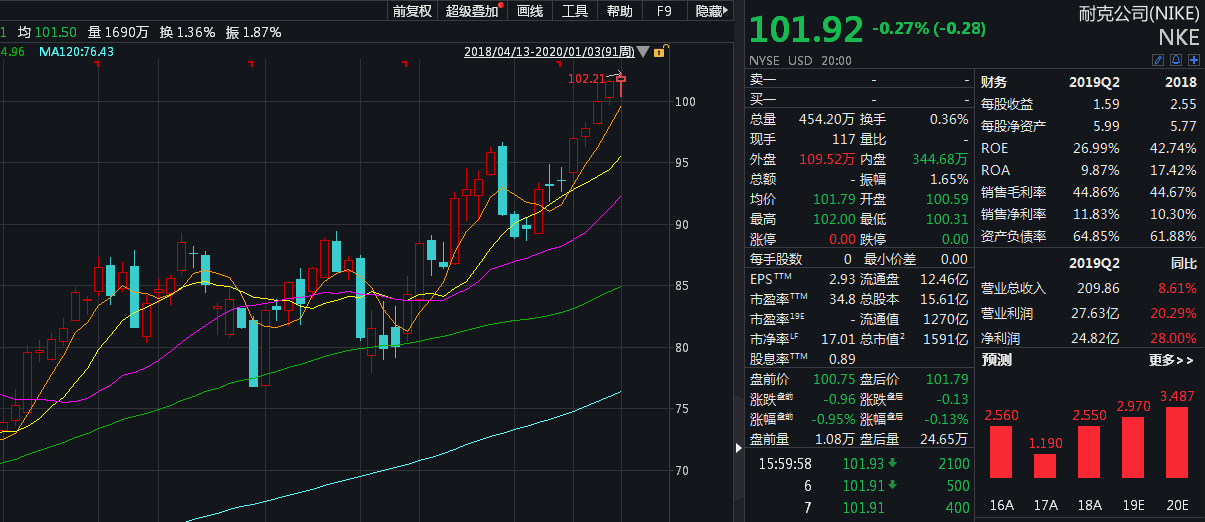Click the 102.21 high price label
This screenshot has height=522, width=1205.
tap(587, 78)
